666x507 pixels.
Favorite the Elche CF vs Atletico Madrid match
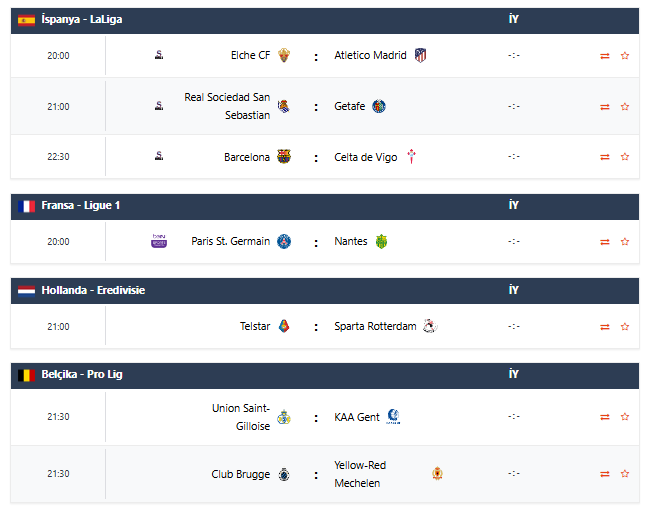click(x=625, y=56)
